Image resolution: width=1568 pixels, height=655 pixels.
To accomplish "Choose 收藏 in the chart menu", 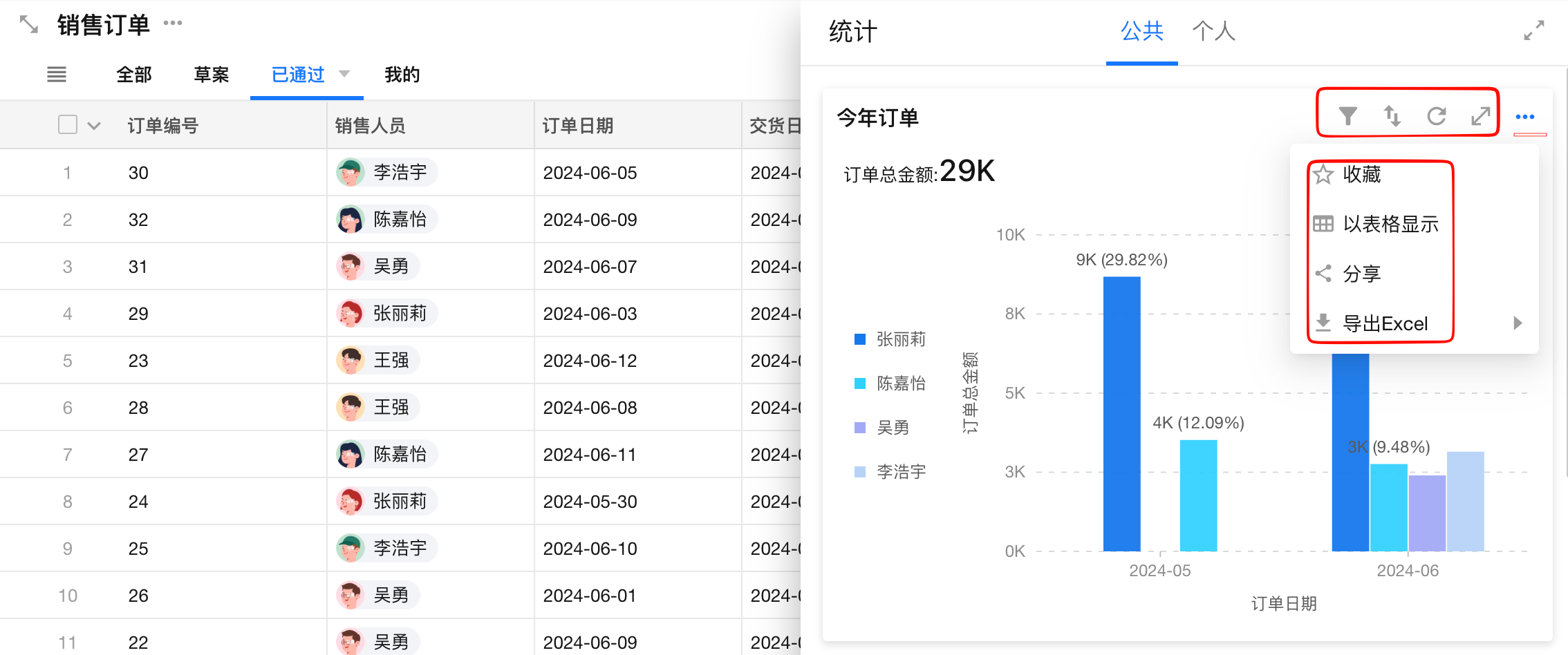I will coord(1361,174).
